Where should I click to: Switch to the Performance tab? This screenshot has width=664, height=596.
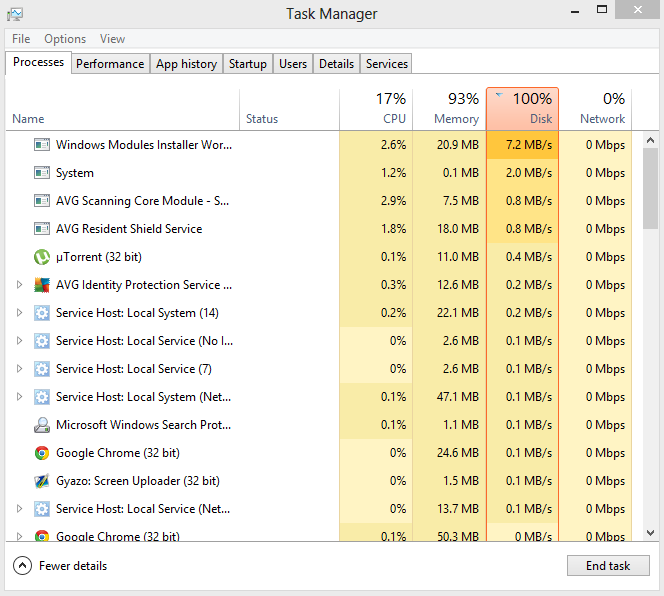point(110,64)
